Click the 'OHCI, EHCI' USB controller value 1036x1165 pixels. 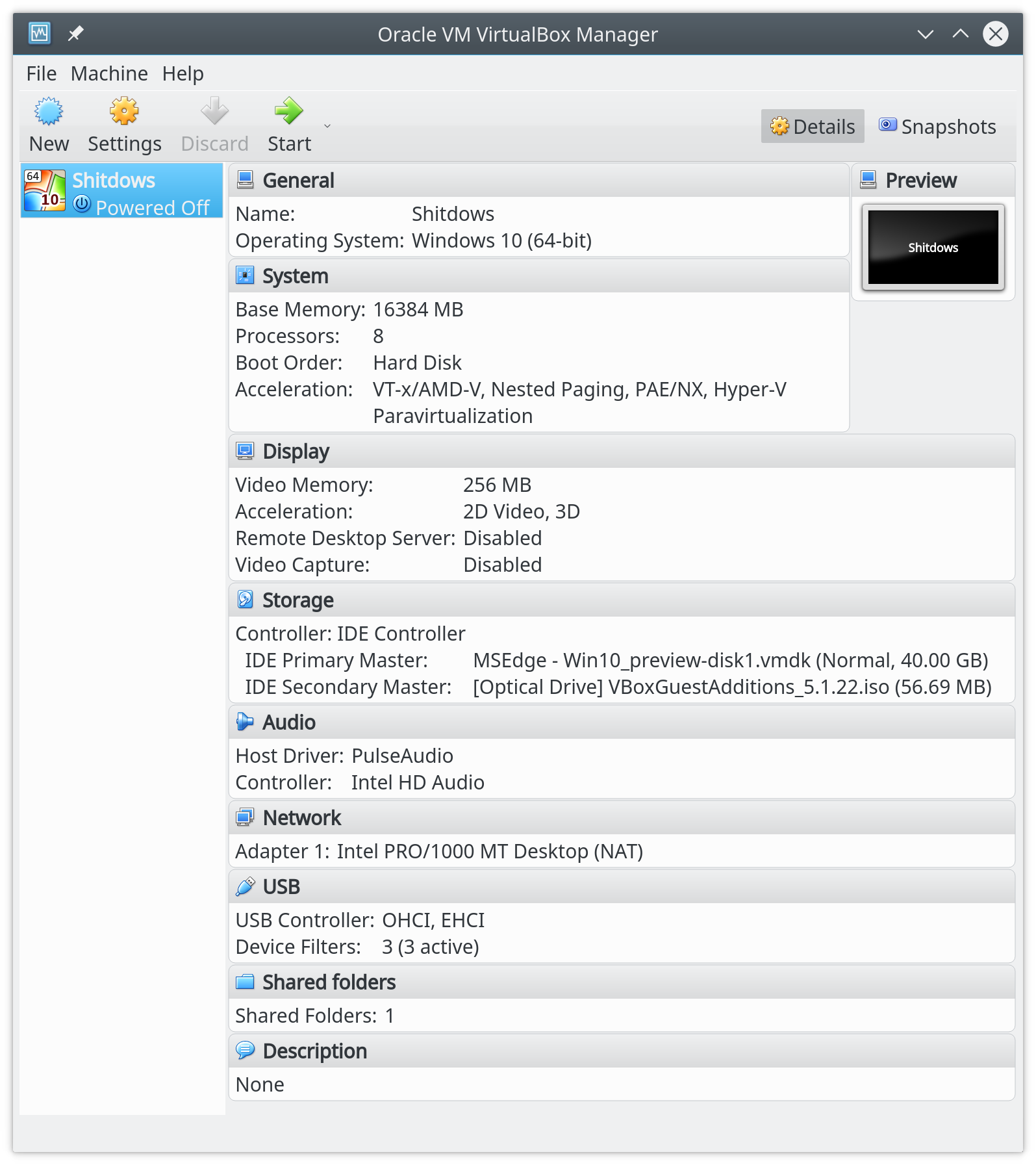coord(433,920)
